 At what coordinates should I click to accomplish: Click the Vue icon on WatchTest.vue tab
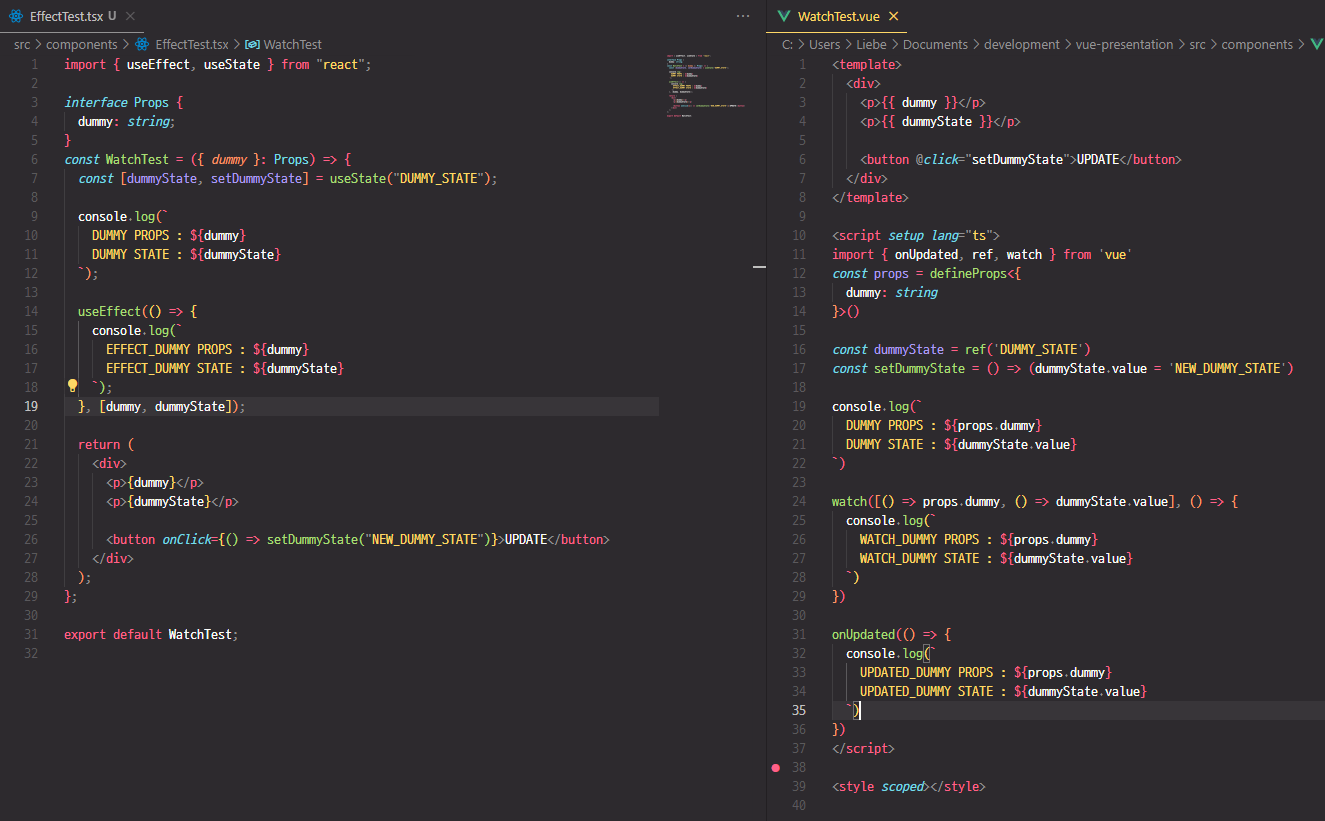[x=784, y=17]
